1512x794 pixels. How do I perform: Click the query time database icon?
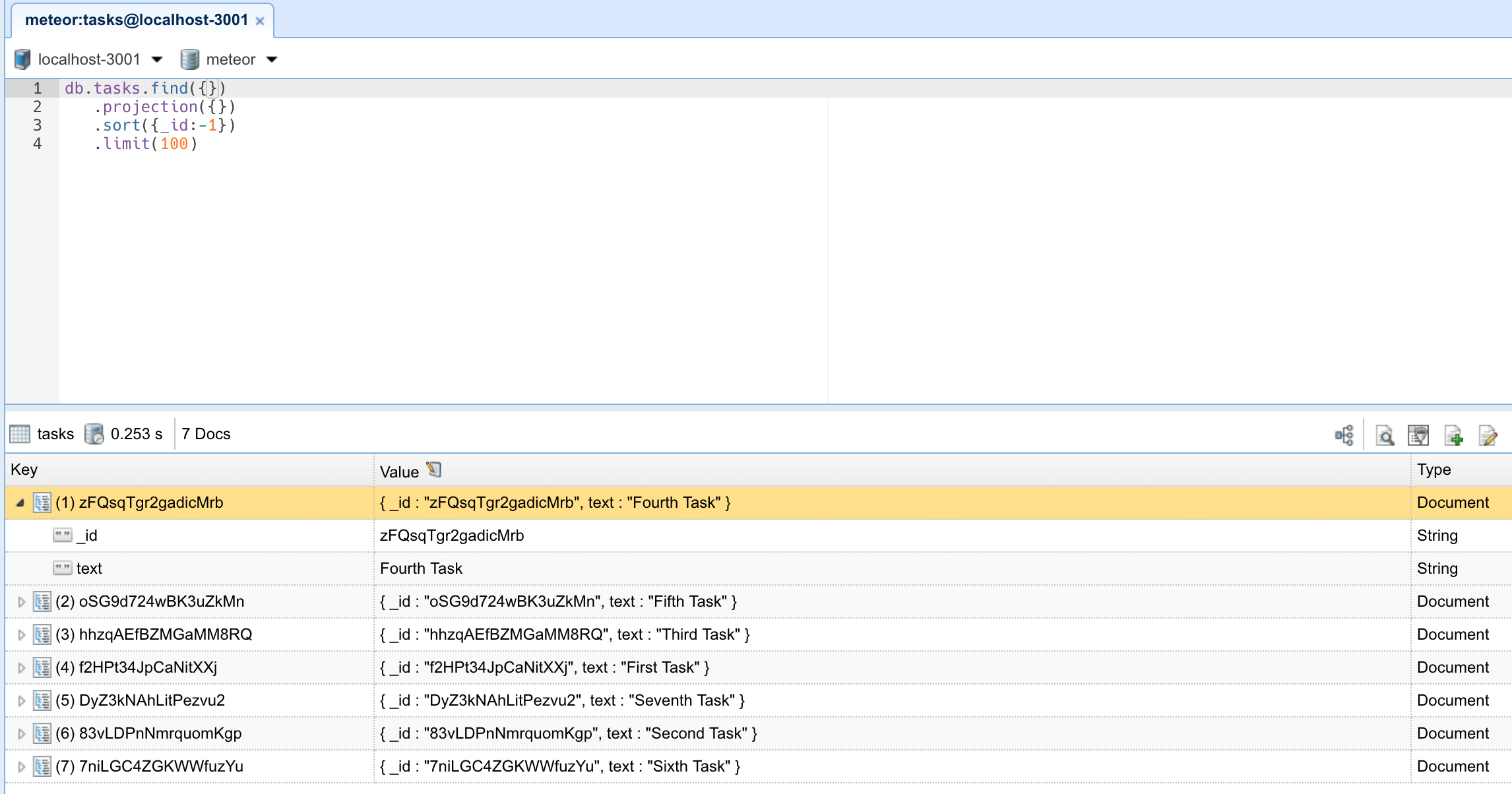click(x=94, y=434)
